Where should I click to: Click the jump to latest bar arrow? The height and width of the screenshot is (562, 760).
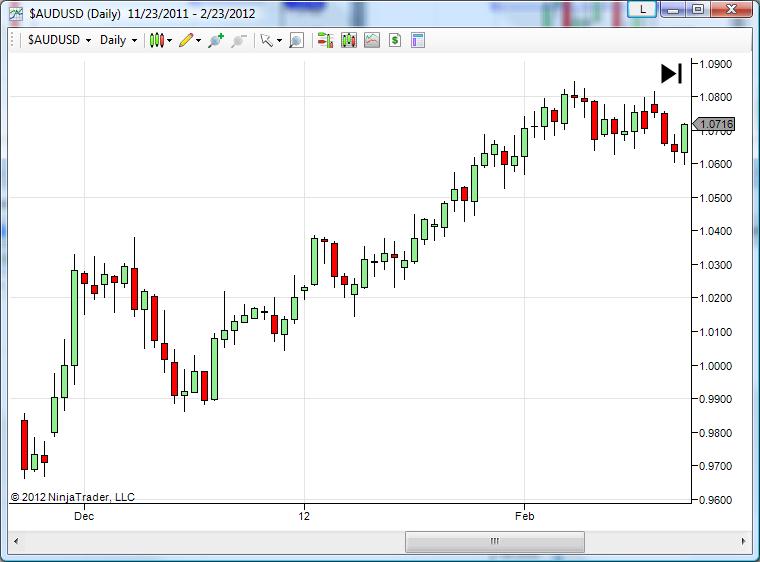[x=672, y=74]
